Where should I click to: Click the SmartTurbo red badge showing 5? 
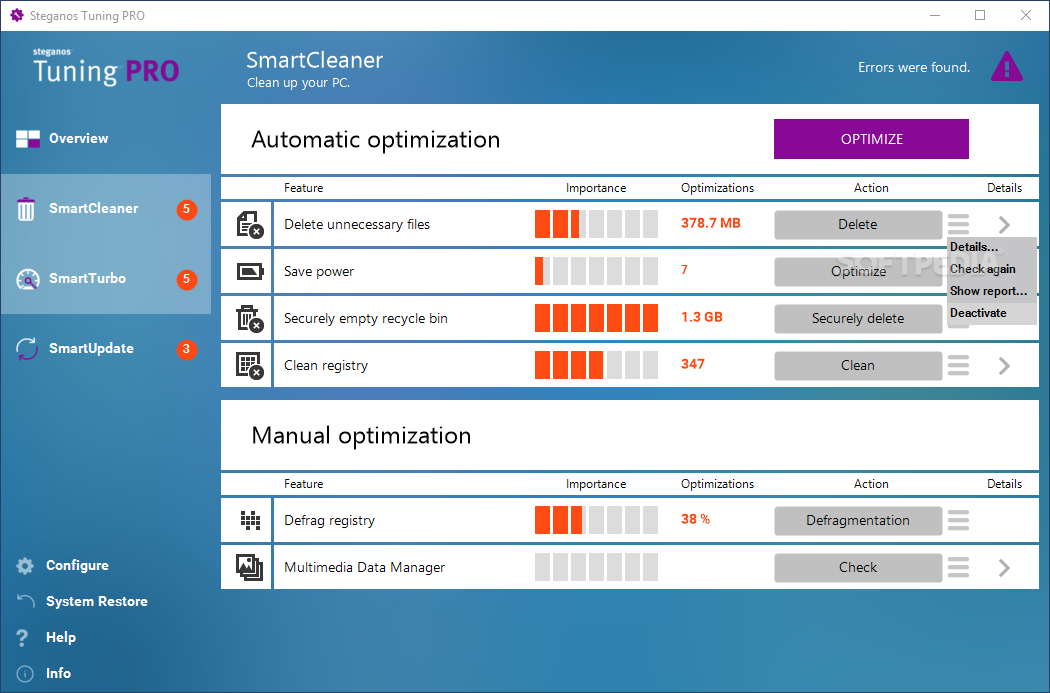tap(187, 279)
